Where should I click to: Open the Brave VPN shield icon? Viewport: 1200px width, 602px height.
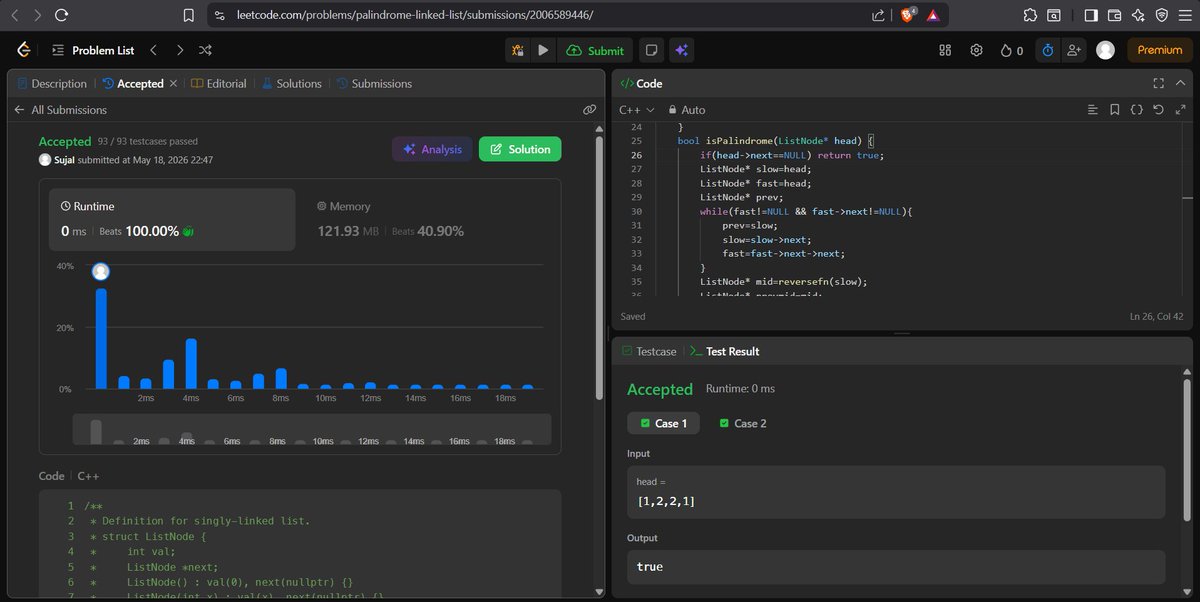[x=1162, y=15]
